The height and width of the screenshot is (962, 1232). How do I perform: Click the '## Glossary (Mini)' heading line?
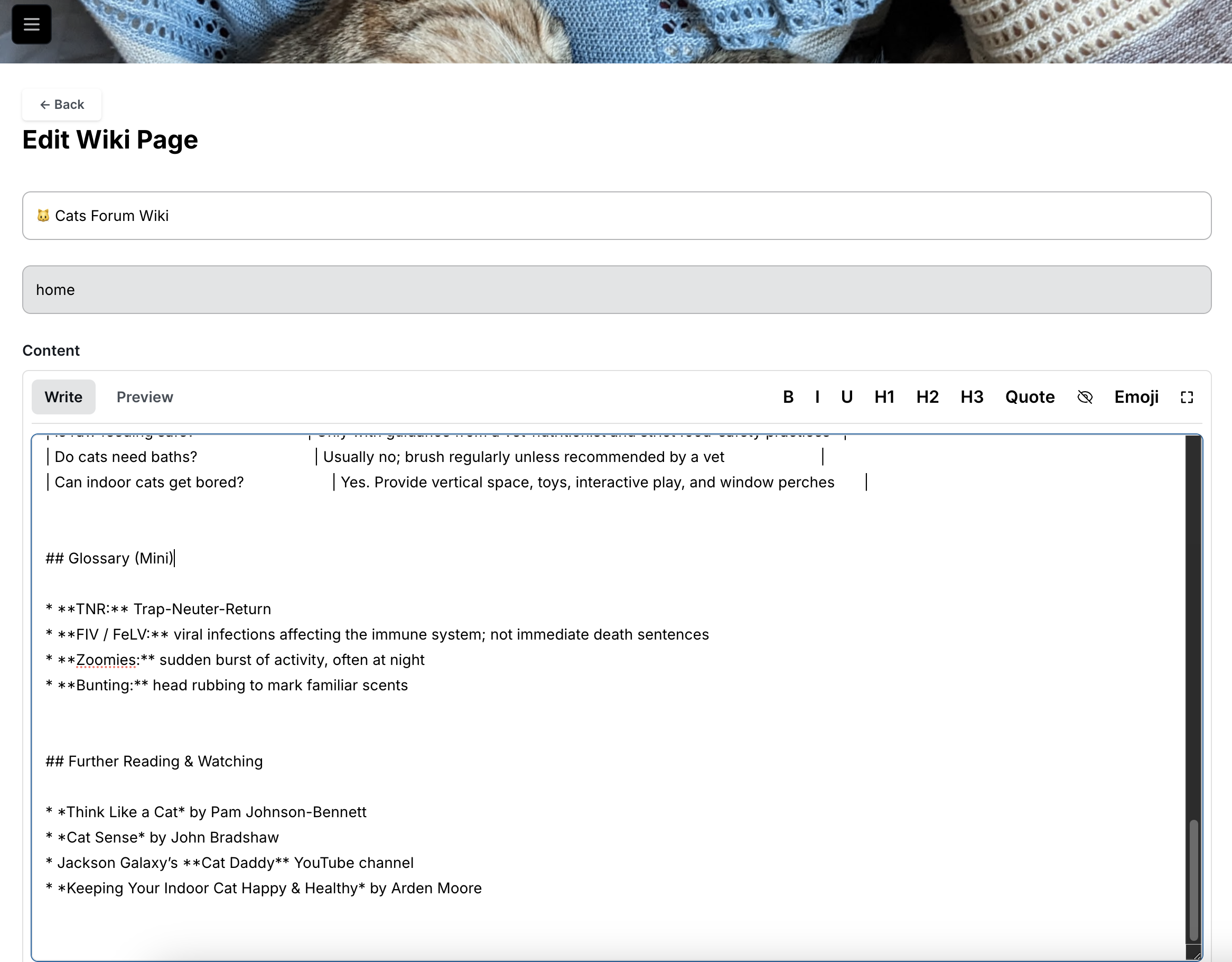[x=110, y=558]
